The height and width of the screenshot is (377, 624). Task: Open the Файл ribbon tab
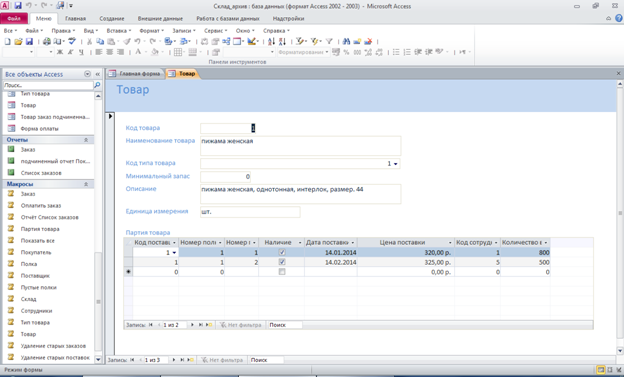pyautogui.click(x=14, y=18)
